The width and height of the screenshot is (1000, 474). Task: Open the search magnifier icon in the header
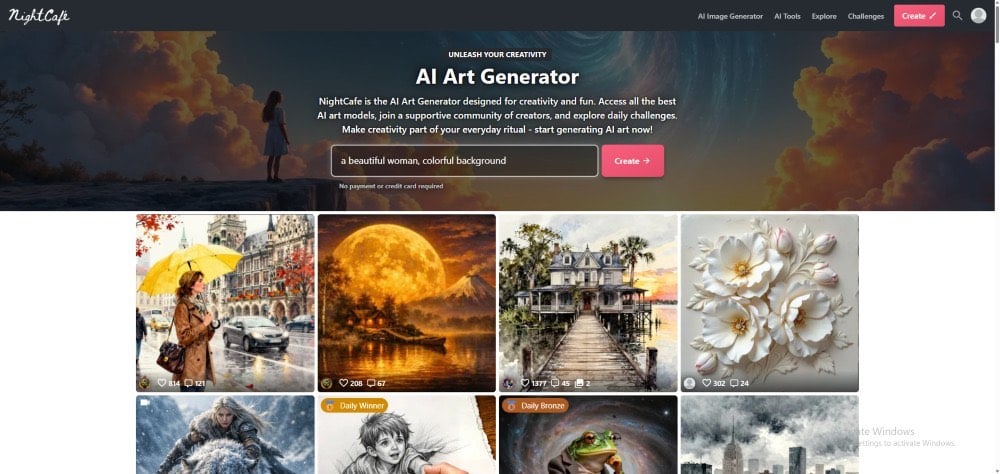(x=957, y=15)
